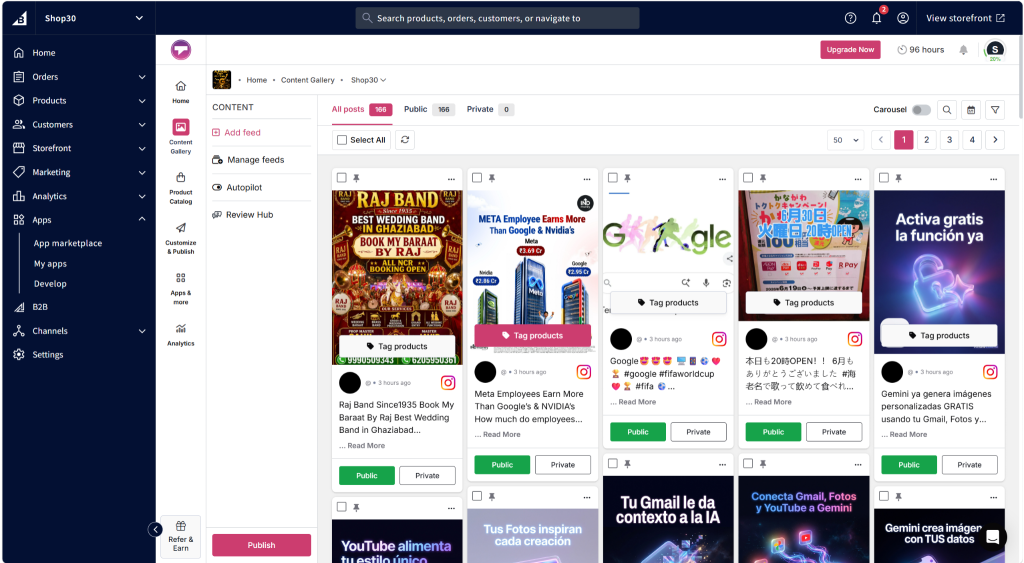Pin the Raj Band post
The height and width of the screenshot is (563, 1024).
[x=357, y=178]
